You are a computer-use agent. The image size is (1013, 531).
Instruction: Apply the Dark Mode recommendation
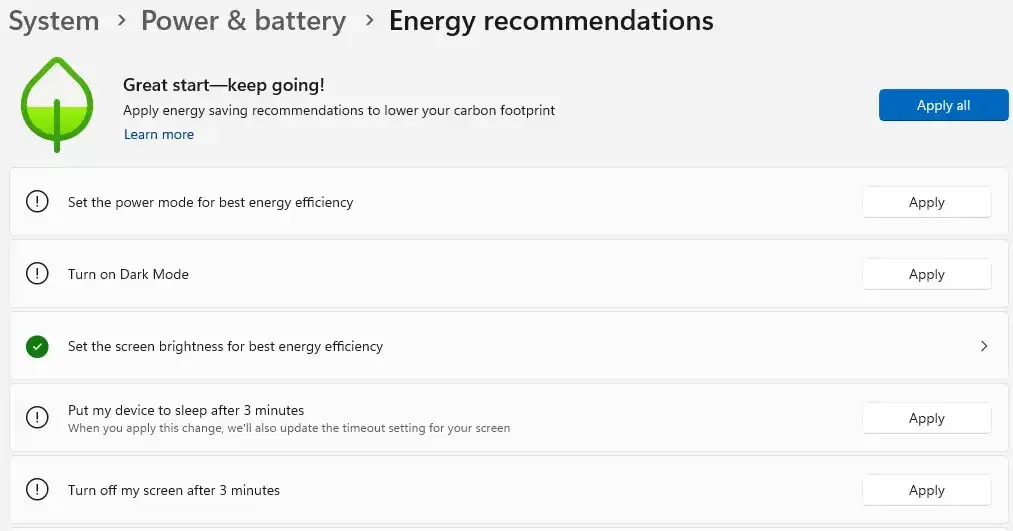tap(926, 274)
